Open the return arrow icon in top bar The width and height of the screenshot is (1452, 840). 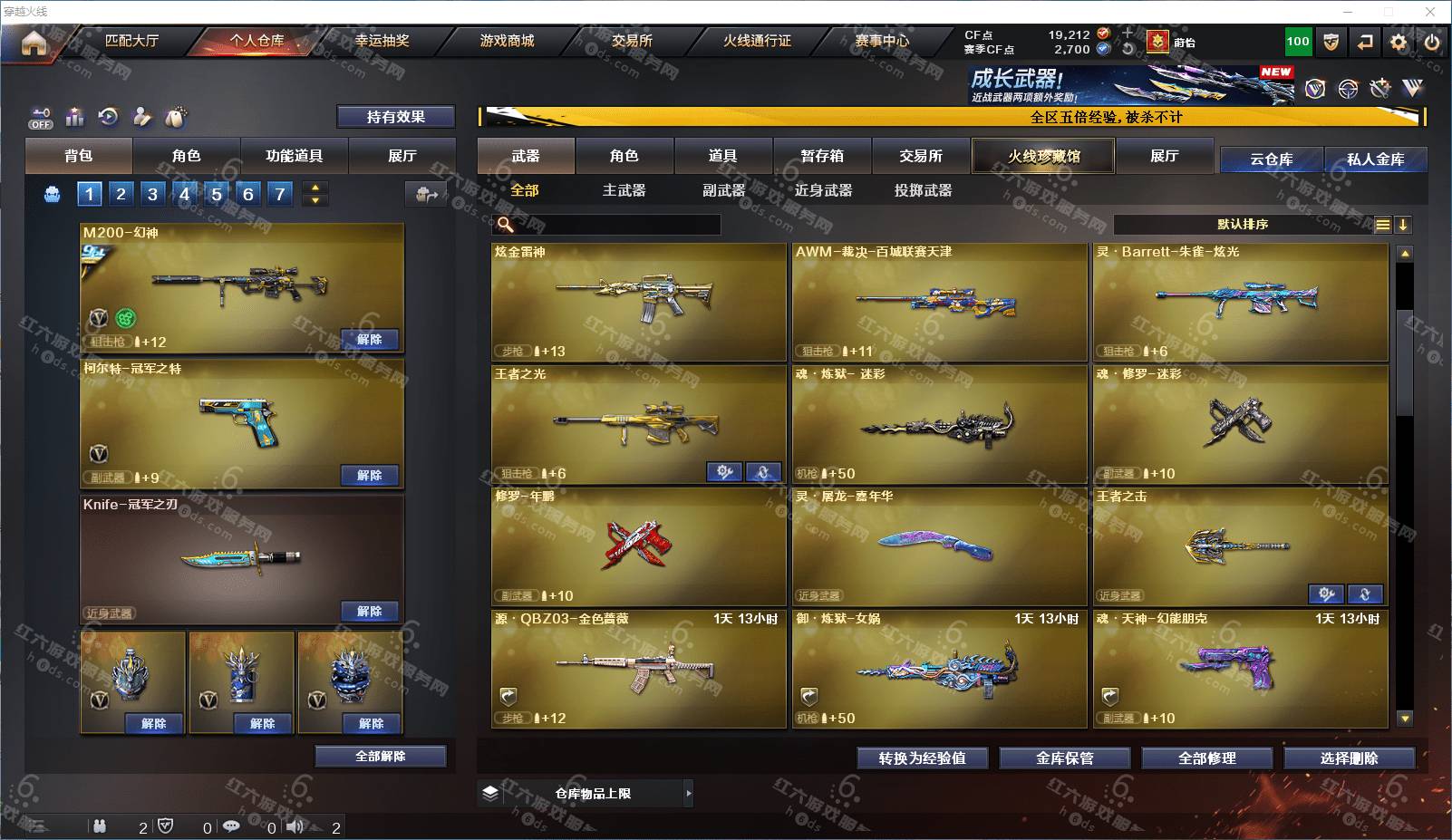click(x=1364, y=42)
